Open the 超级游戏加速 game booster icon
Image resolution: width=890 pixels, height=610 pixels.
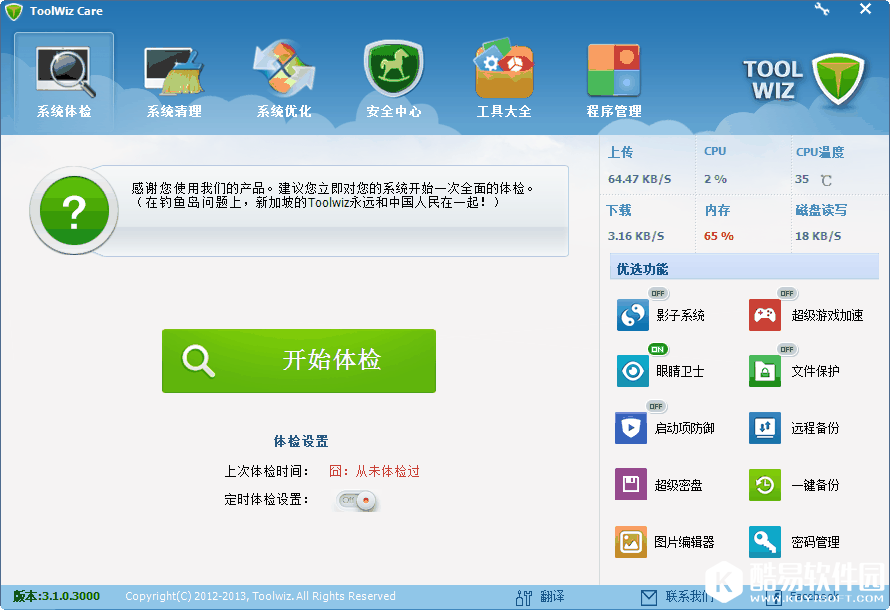(765, 316)
